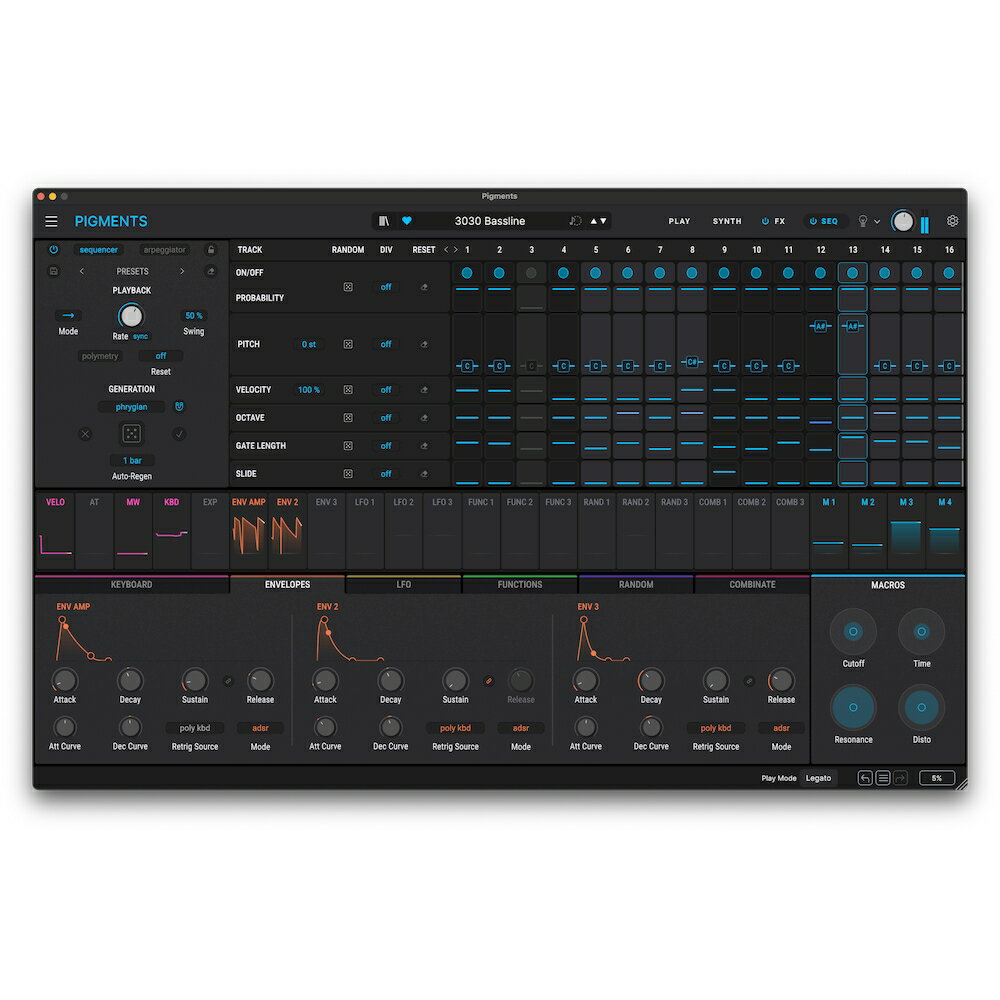Open the hamburger main menu

51,221
